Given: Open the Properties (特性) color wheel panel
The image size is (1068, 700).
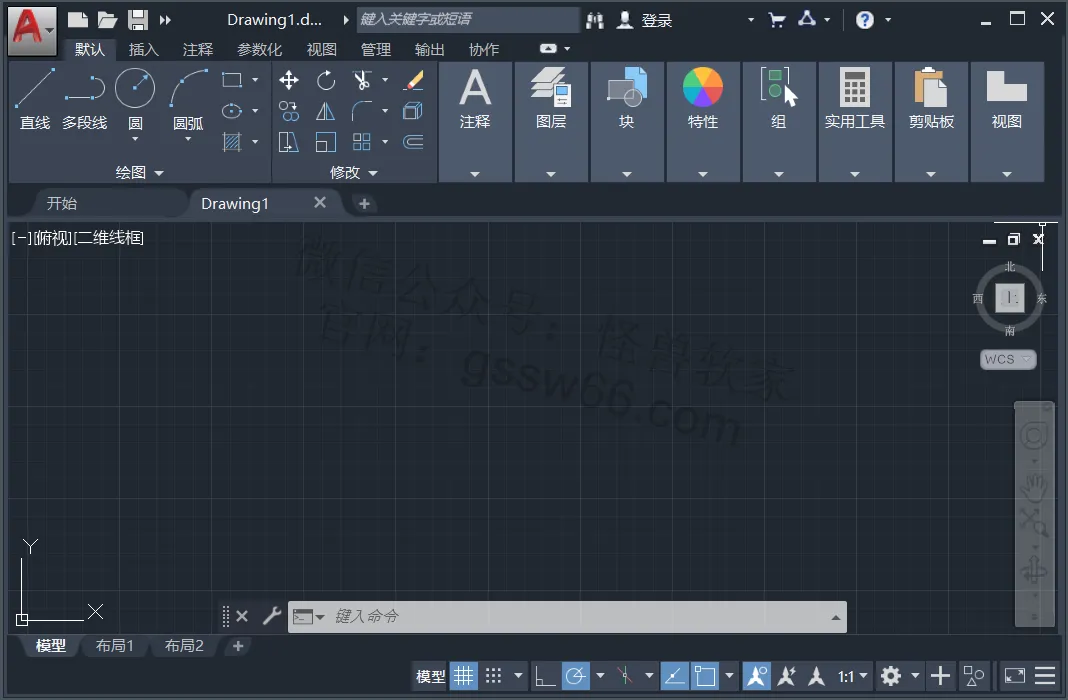Looking at the screenshot, I should (703, 121).
